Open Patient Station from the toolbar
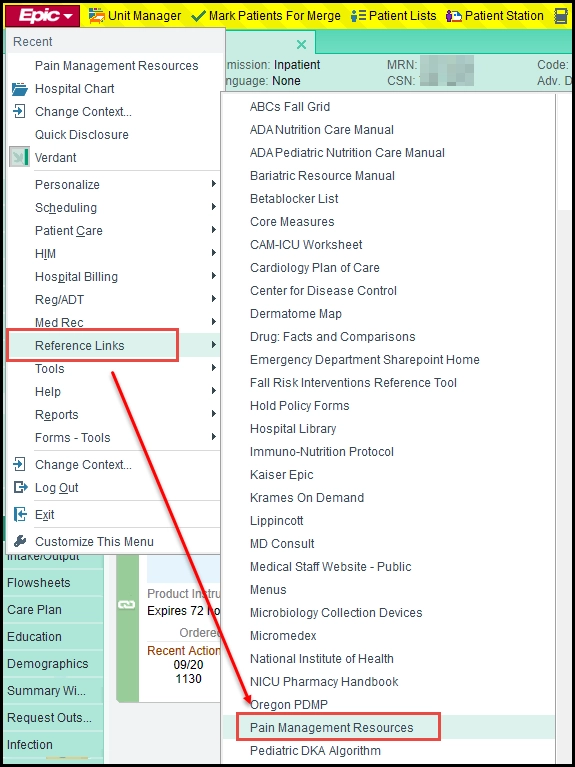 pyautogui.click(x=454, y=16)
